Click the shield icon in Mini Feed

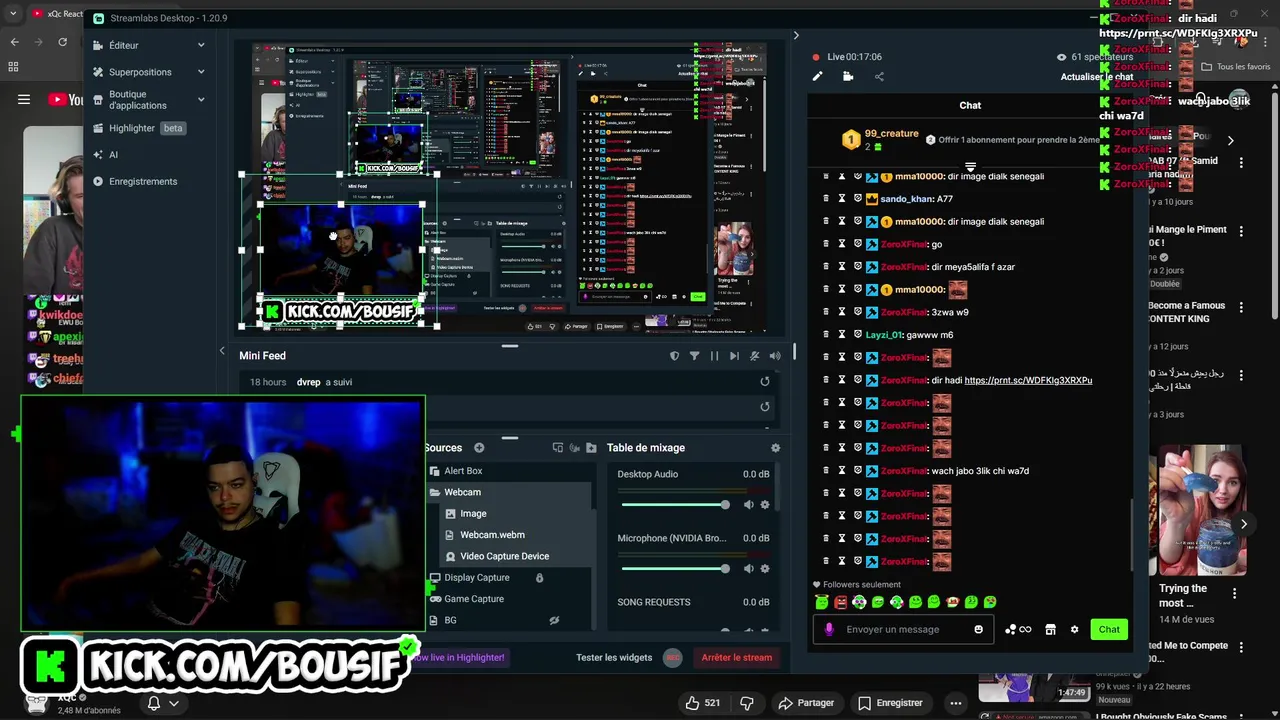pos(674,356)
